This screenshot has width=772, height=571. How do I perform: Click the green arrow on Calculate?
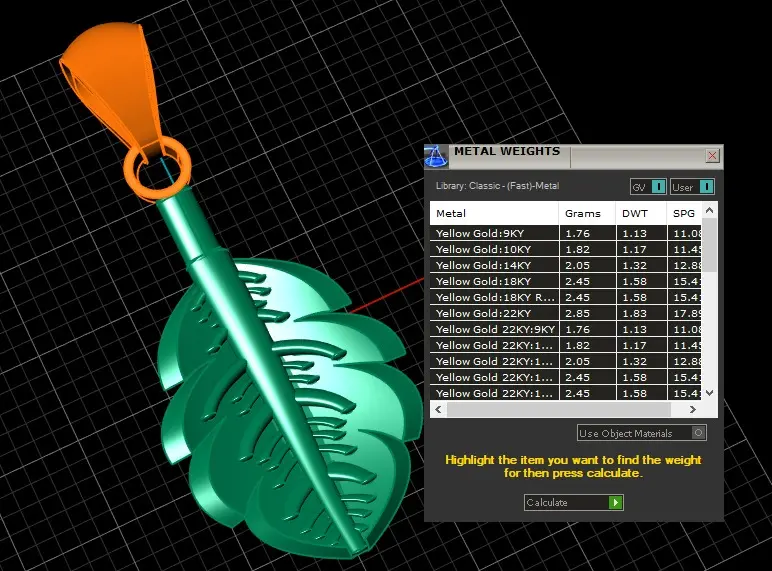[615, 503]
